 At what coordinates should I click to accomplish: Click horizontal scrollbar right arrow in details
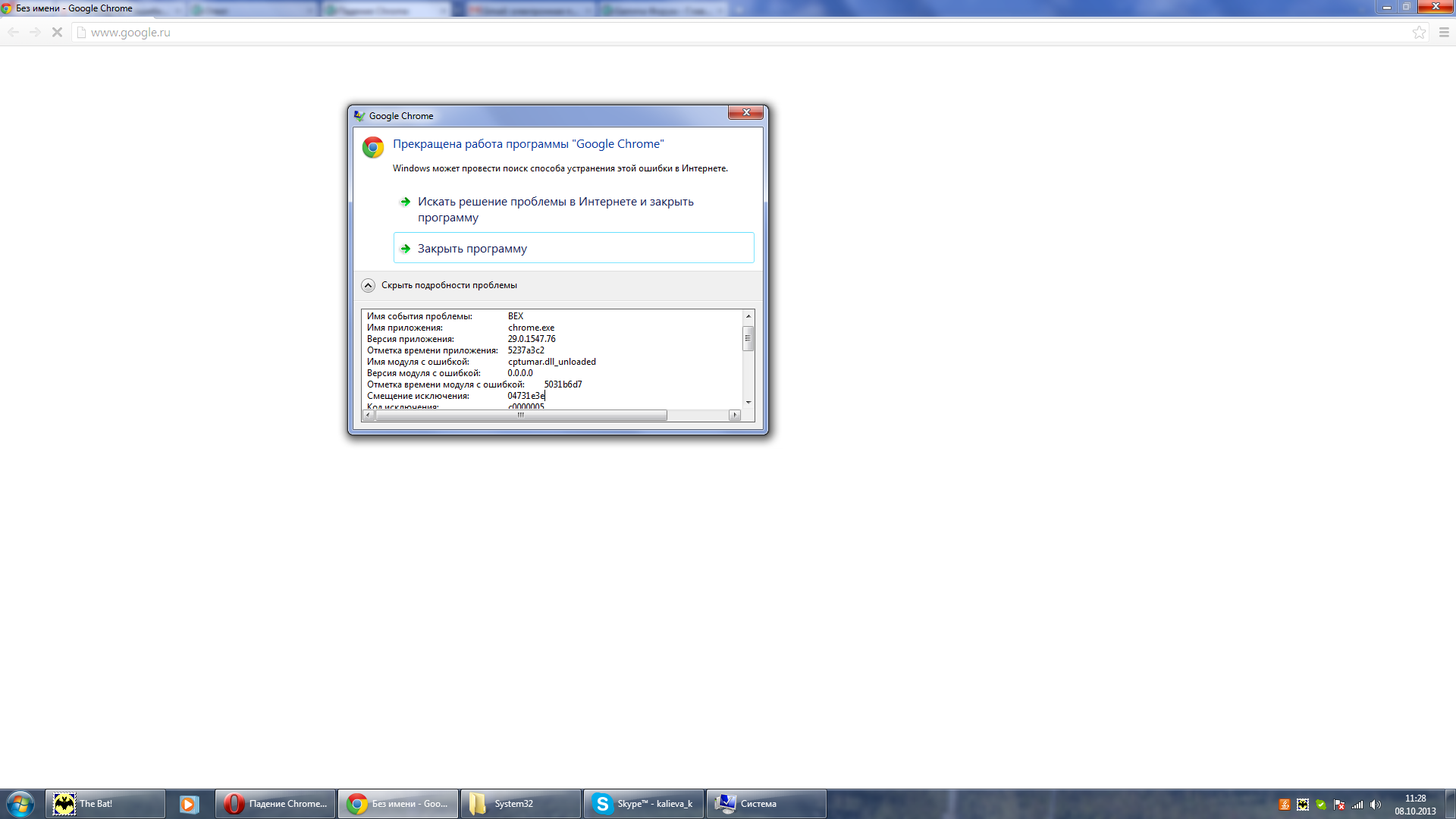coord(734,415)
